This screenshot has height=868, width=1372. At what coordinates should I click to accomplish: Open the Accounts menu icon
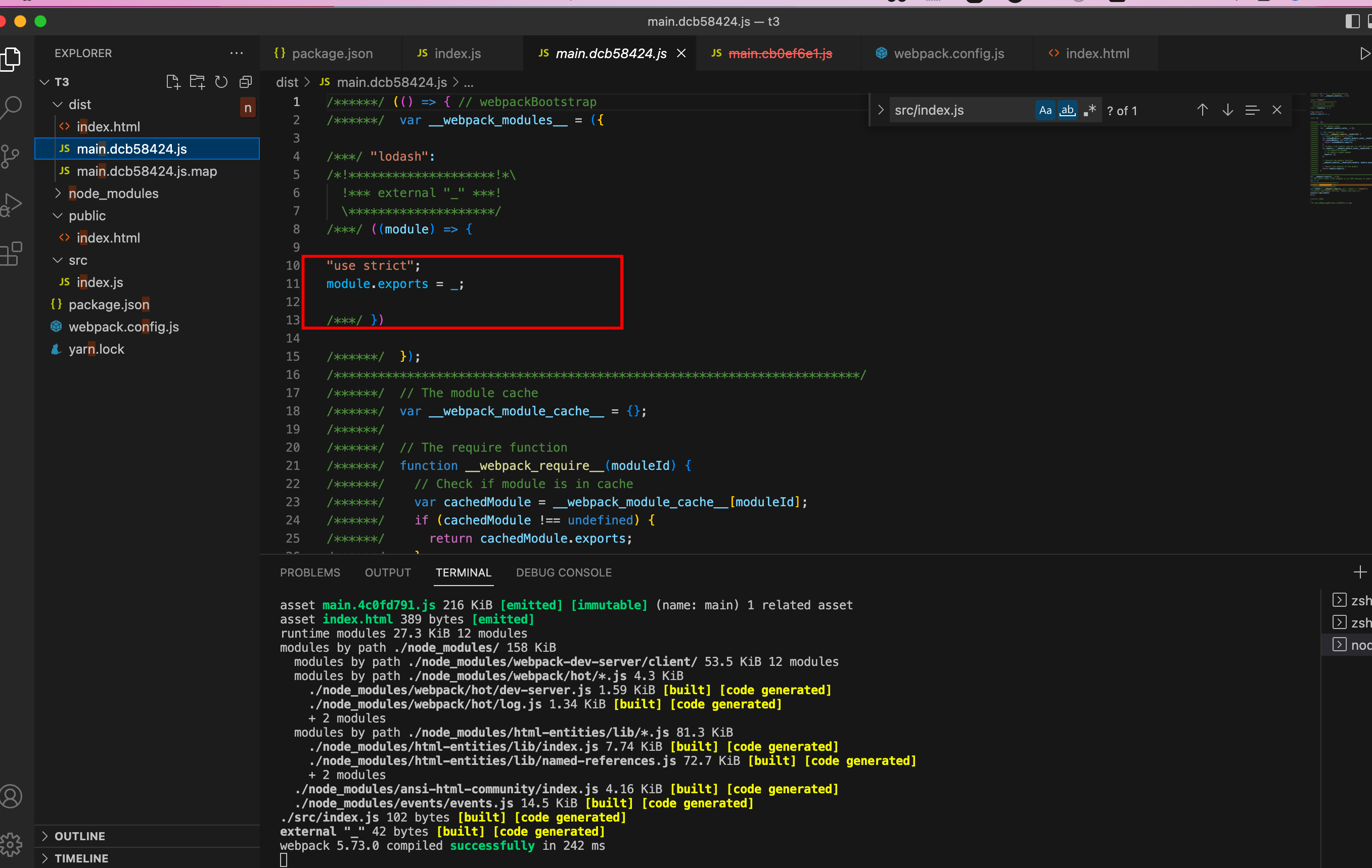(10, 796)
